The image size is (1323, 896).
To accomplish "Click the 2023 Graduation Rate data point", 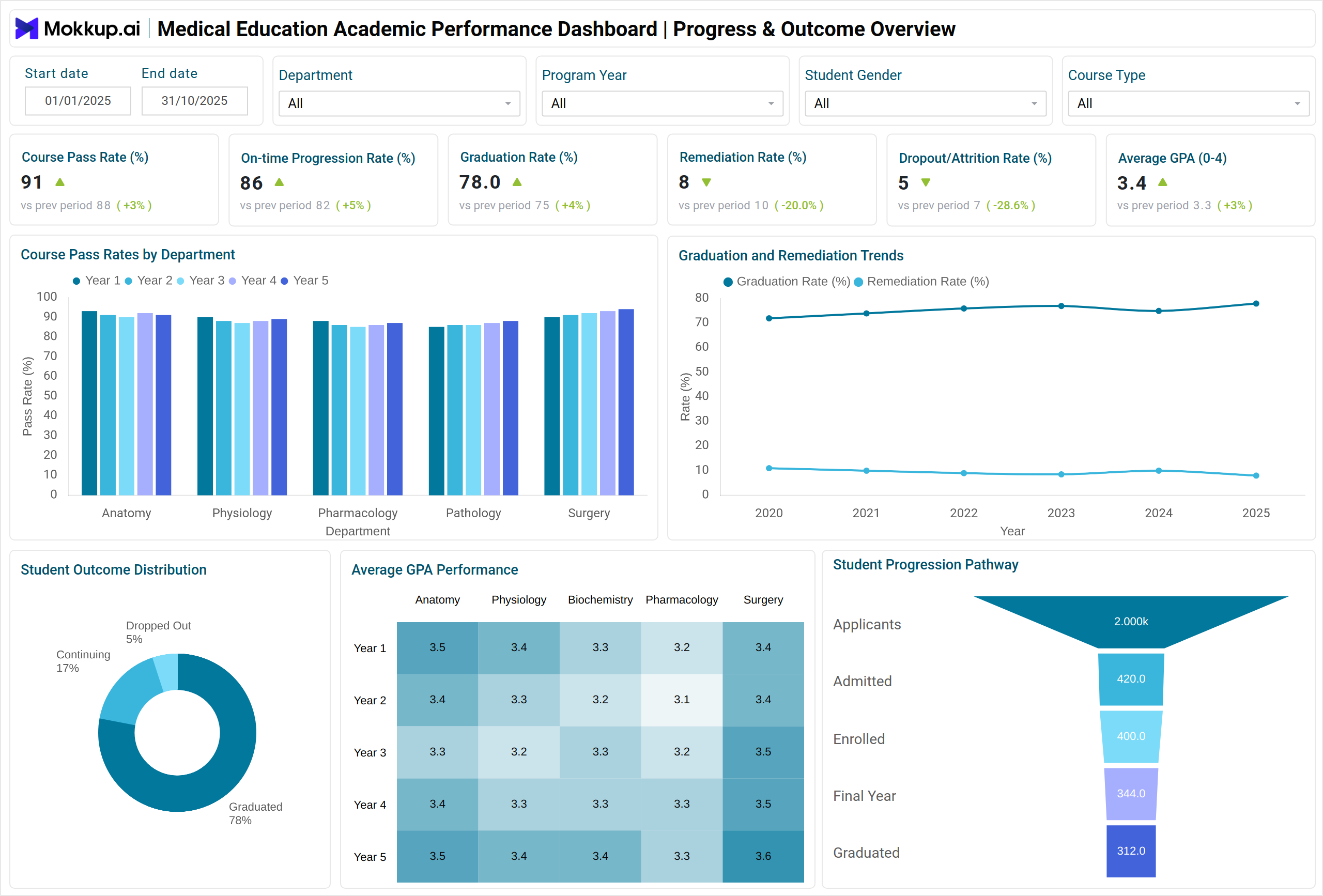I will 1061,306.
